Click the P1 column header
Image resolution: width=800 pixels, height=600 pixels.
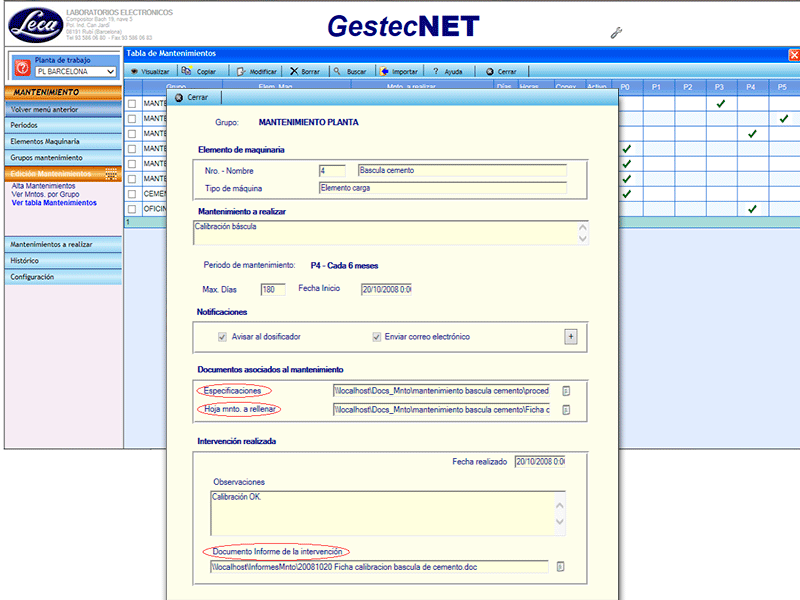pos(657,87)
